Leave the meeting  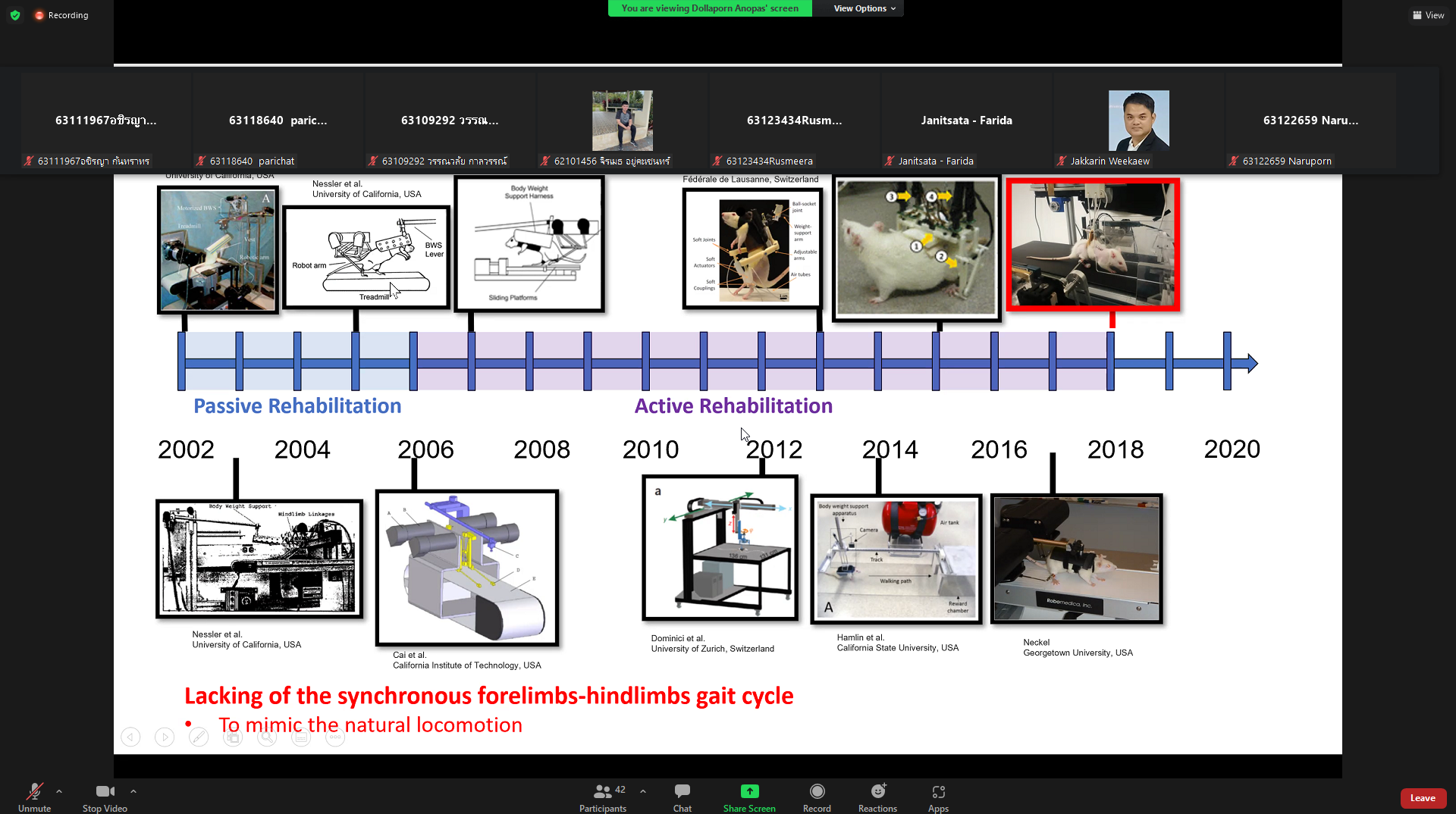point(1422,797)
